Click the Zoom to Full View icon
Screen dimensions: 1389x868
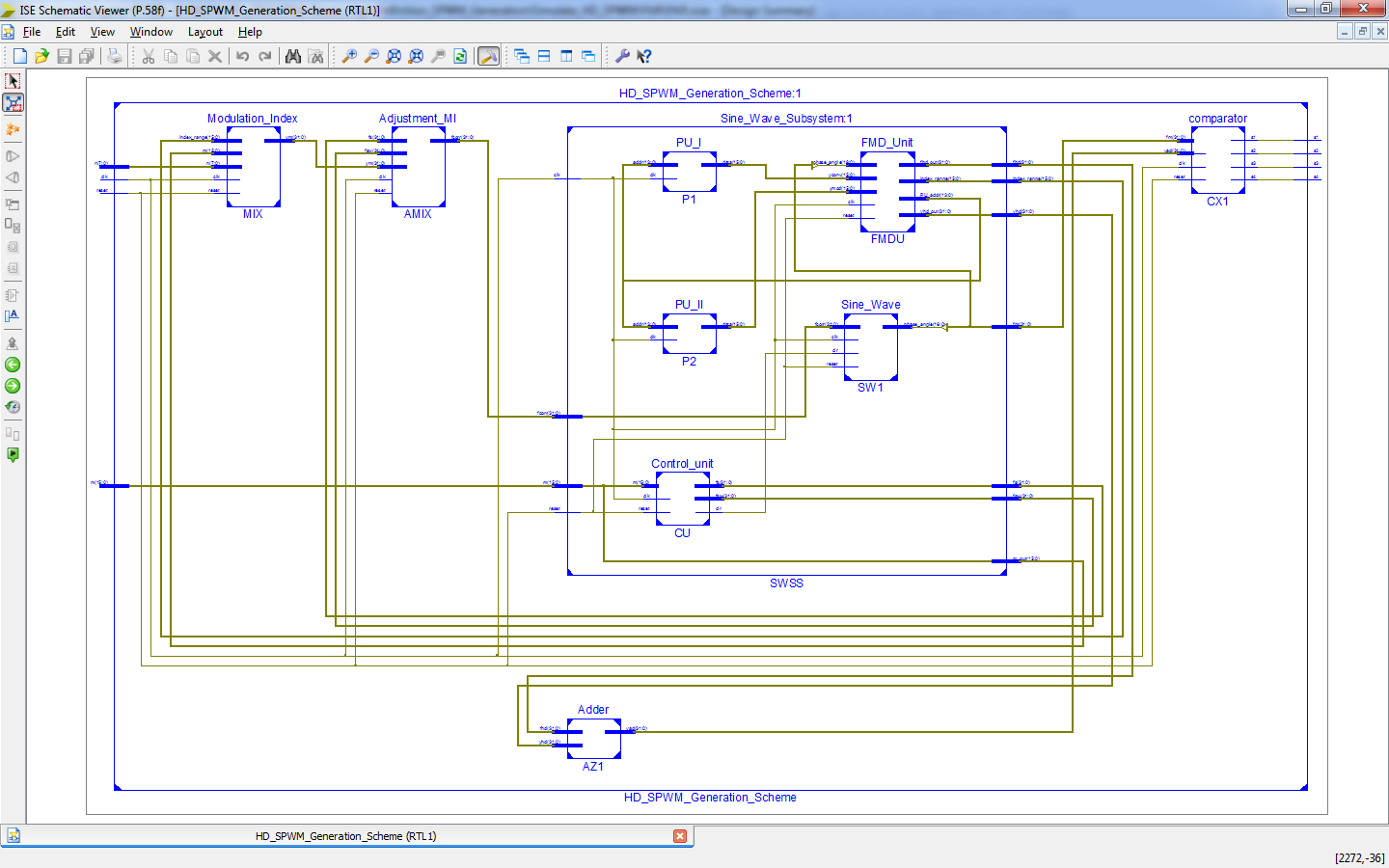[x=394, y=56]
